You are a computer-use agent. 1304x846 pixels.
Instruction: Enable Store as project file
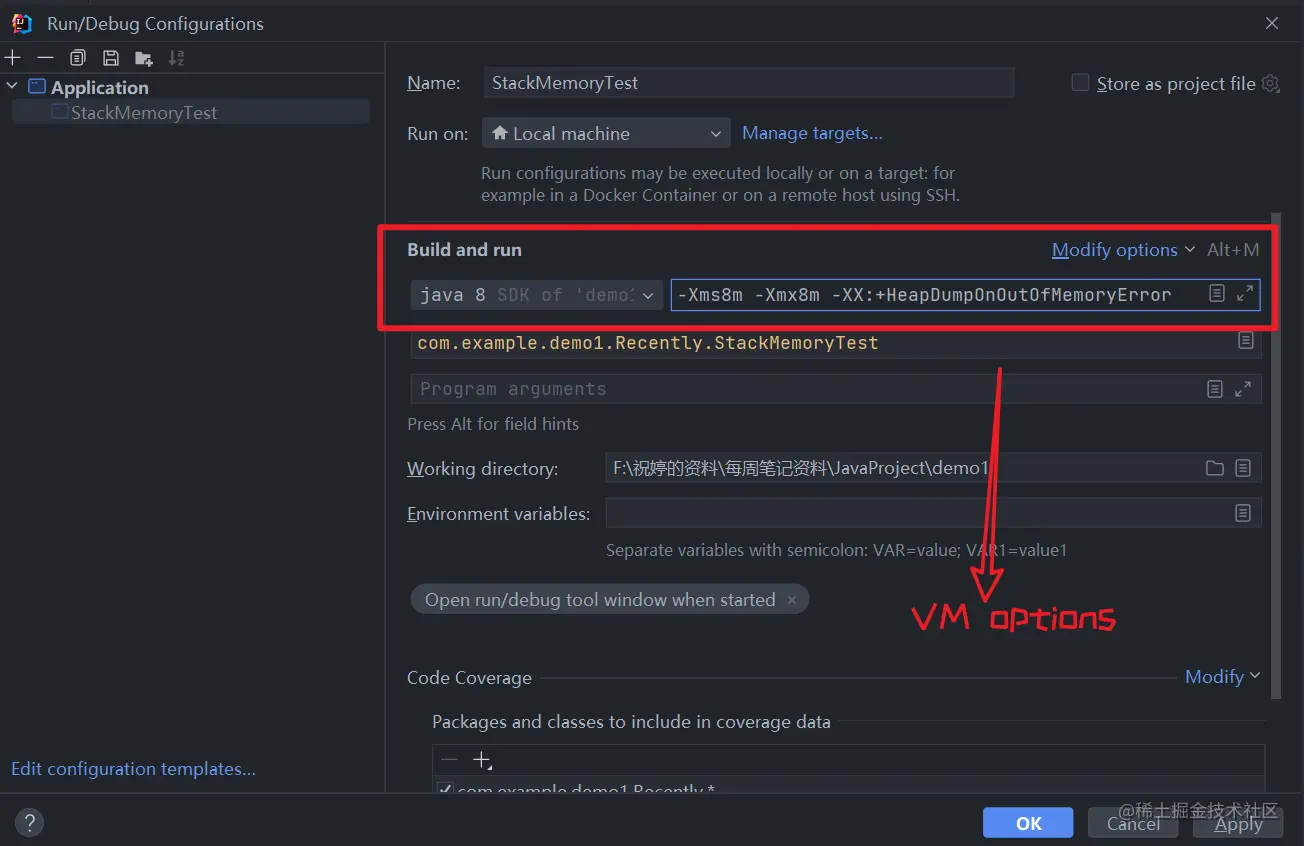coord(1080,83)
